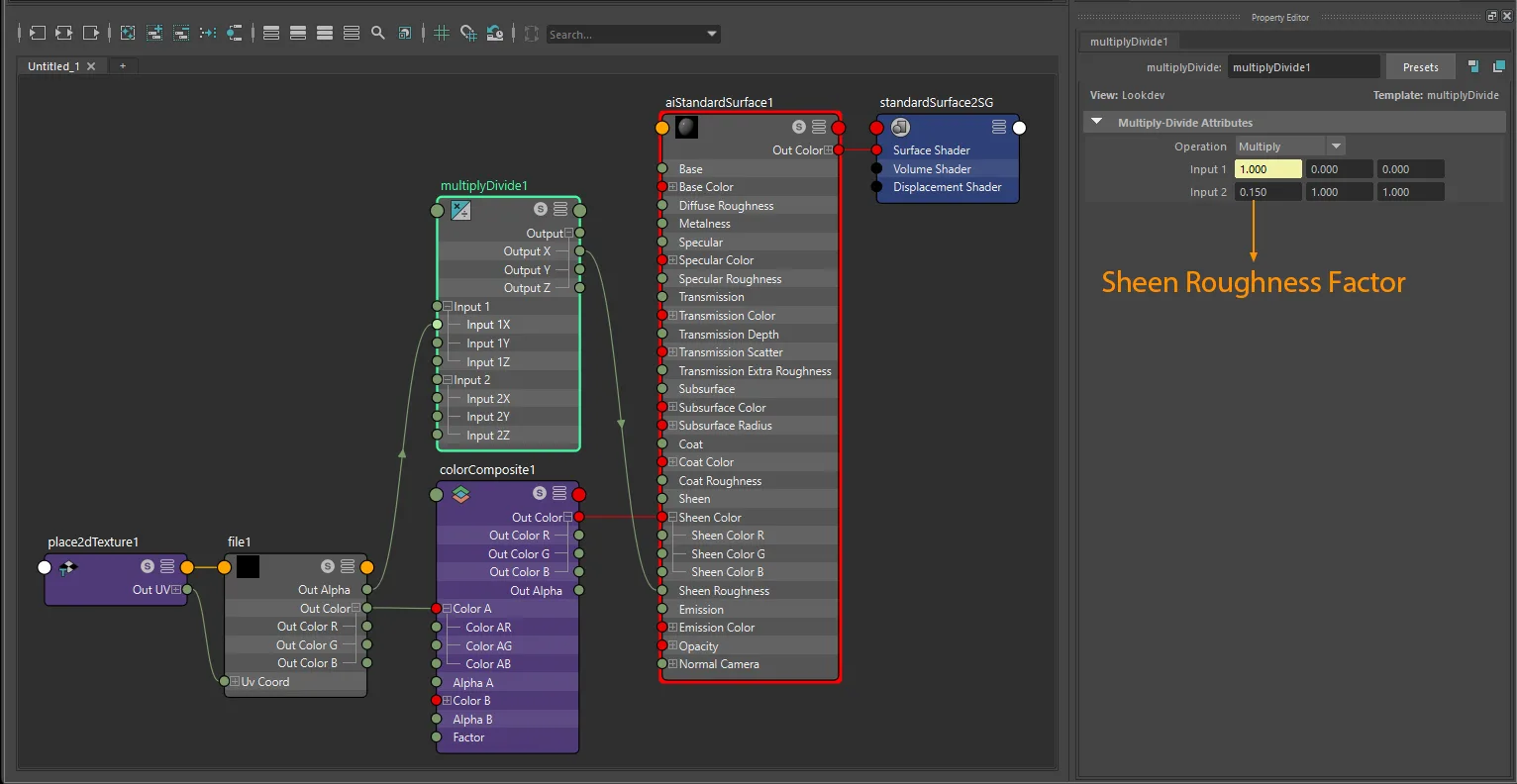Select the multiplyDivide1 Property Editor tab
Viewport: 1517px width, 784px height.
pyautogui.click(x=1129, y=42)
